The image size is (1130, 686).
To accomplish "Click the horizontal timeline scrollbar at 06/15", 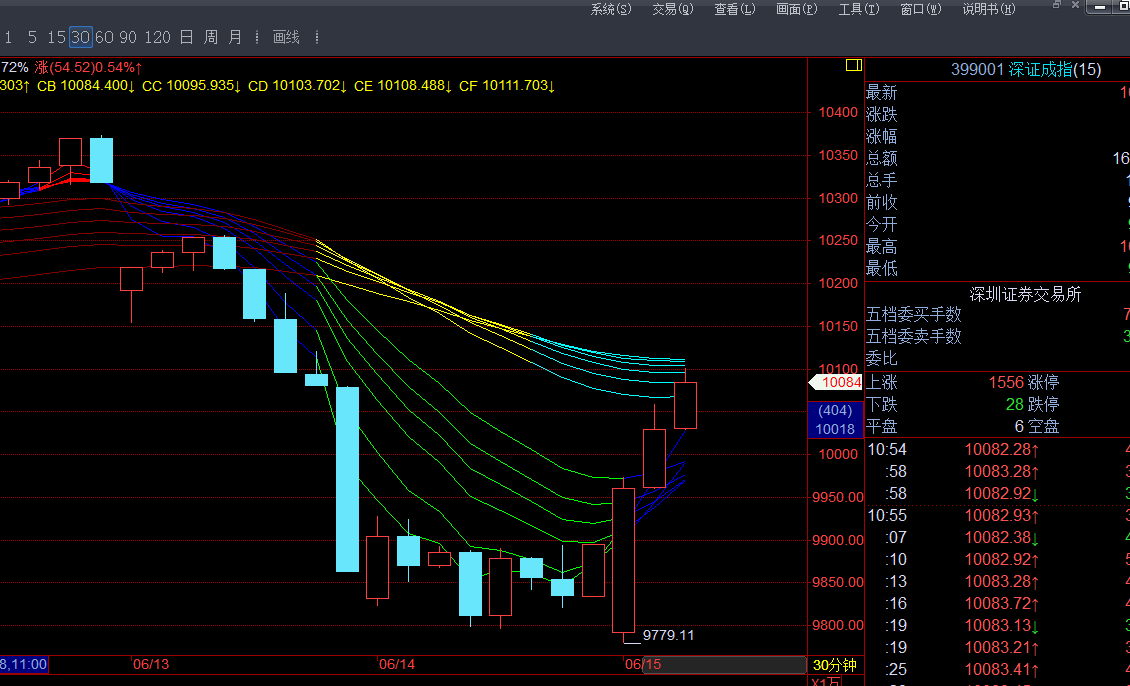I will [x=644, y=665].
